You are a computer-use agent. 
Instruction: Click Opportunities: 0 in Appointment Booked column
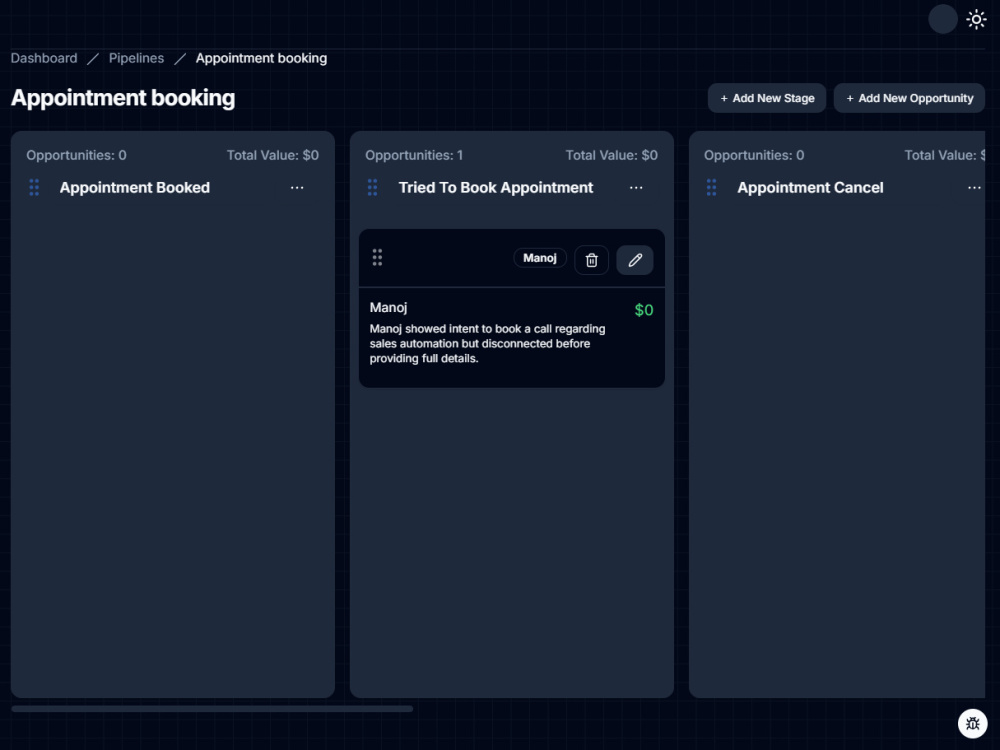(77, 155)
